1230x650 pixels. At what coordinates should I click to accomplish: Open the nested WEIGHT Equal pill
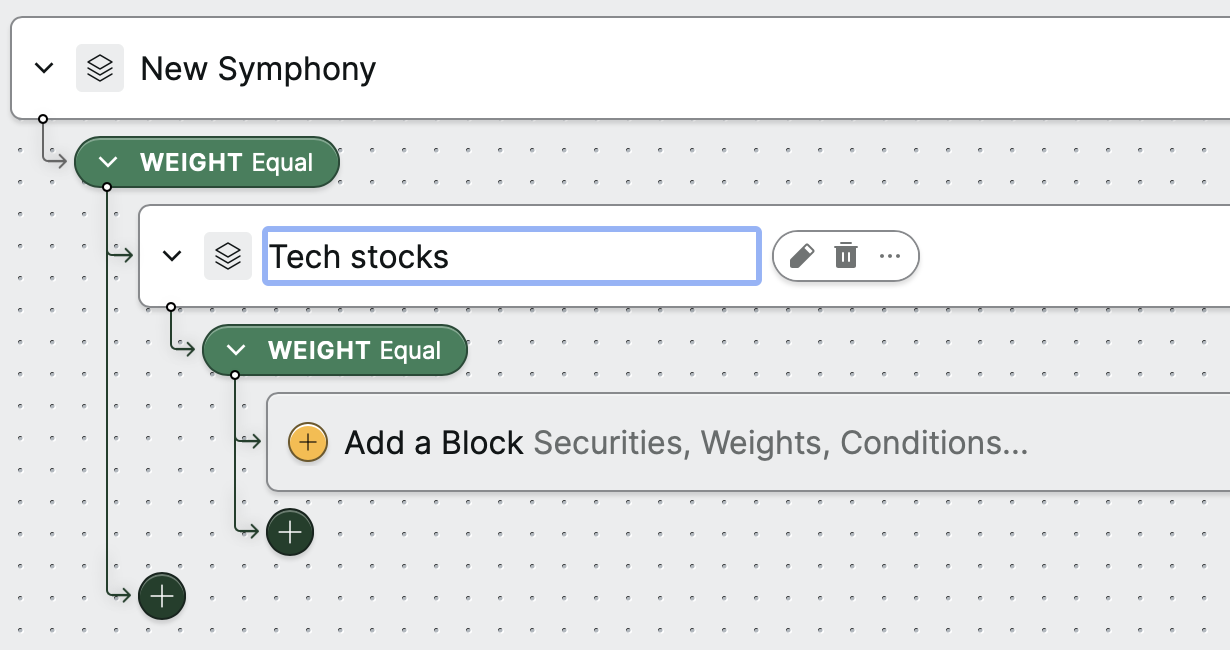click(335, 350)
